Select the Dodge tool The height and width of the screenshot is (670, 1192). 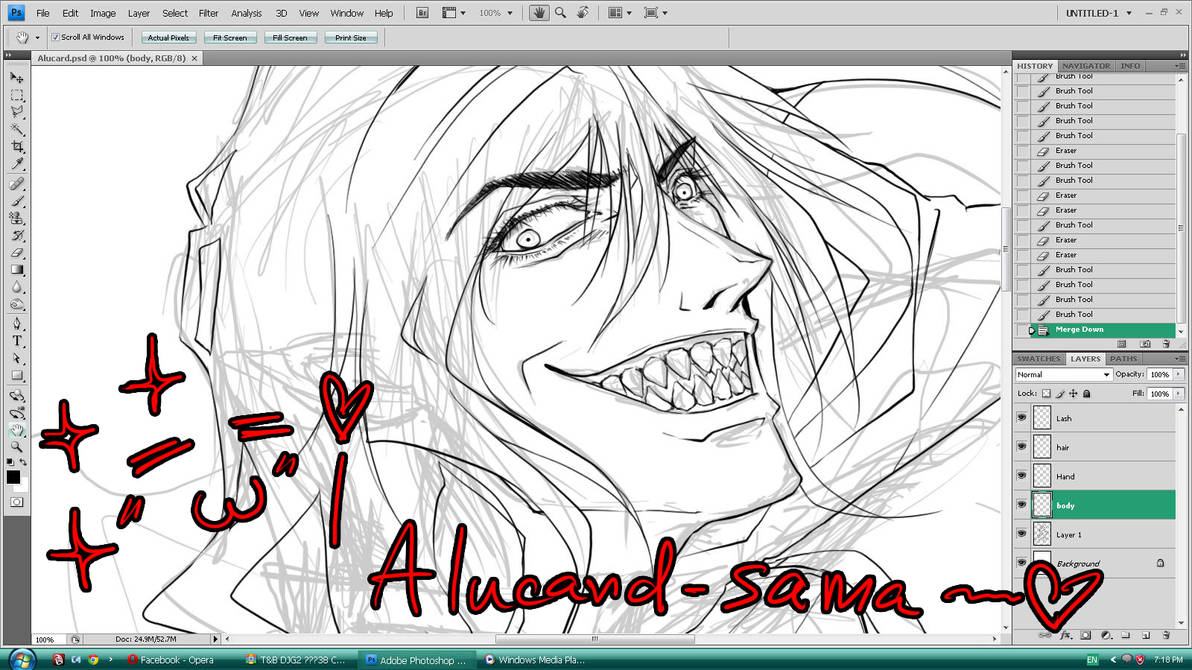pyautogui.click(x=17, y=304)
